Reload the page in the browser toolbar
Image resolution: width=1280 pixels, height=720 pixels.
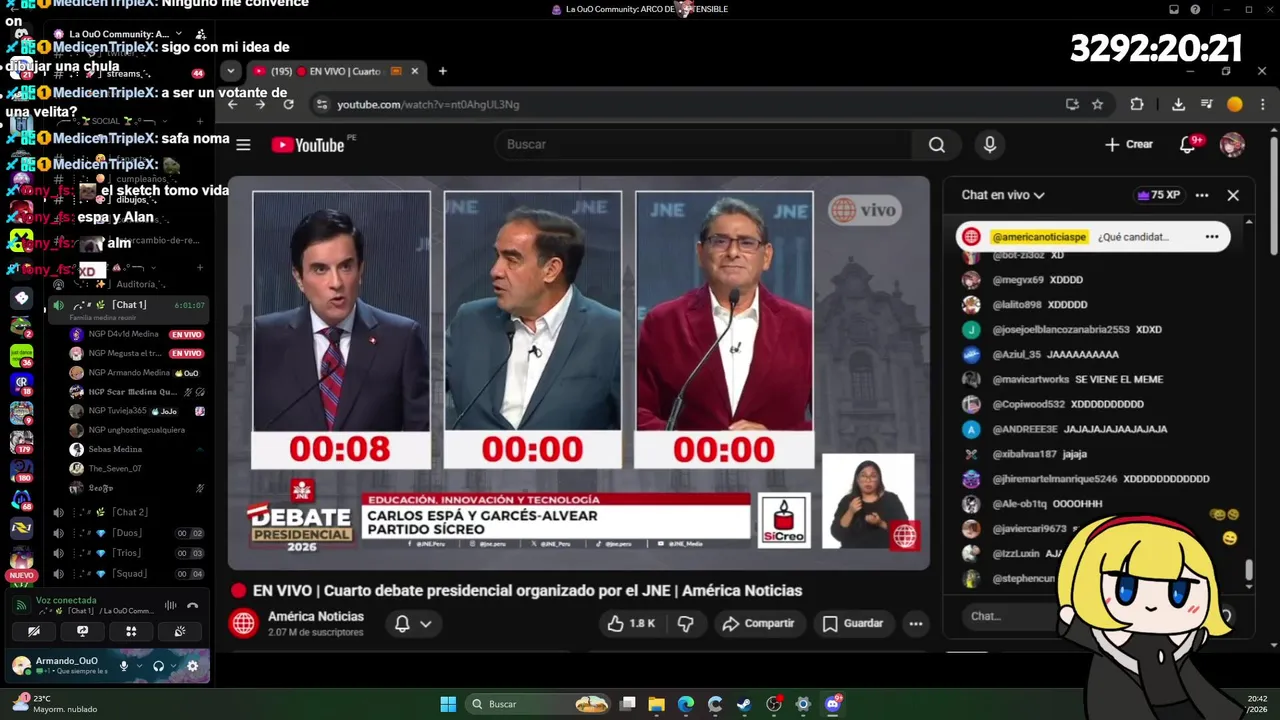(288, 104)
